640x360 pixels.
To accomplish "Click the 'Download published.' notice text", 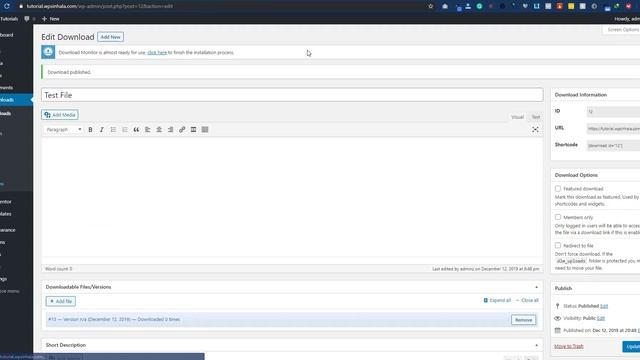I will [69, 72].
